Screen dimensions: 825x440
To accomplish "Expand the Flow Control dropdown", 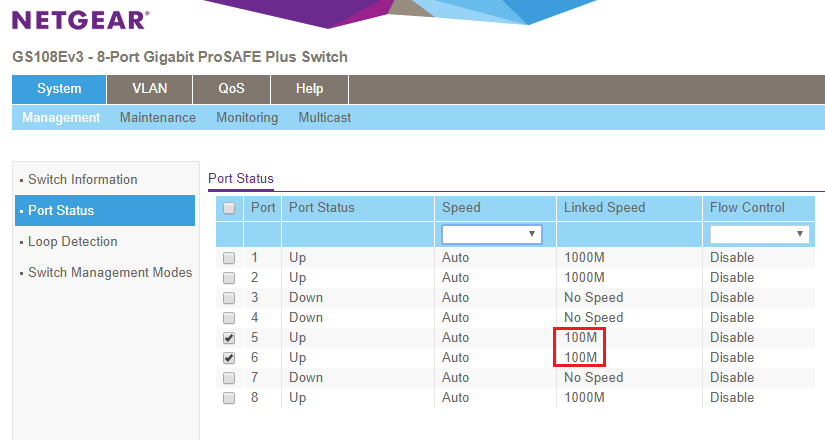I will click(x=759, y=234).
